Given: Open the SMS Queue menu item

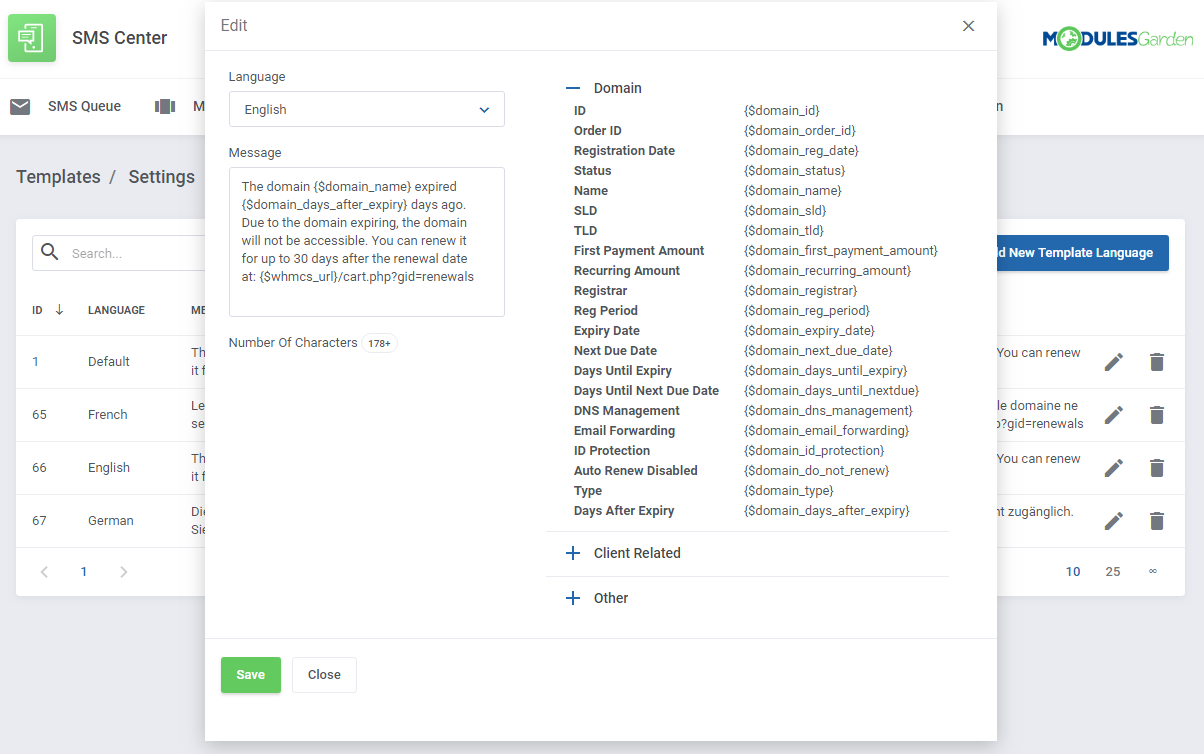Looking at the screenshot, I should pos(84,107).
